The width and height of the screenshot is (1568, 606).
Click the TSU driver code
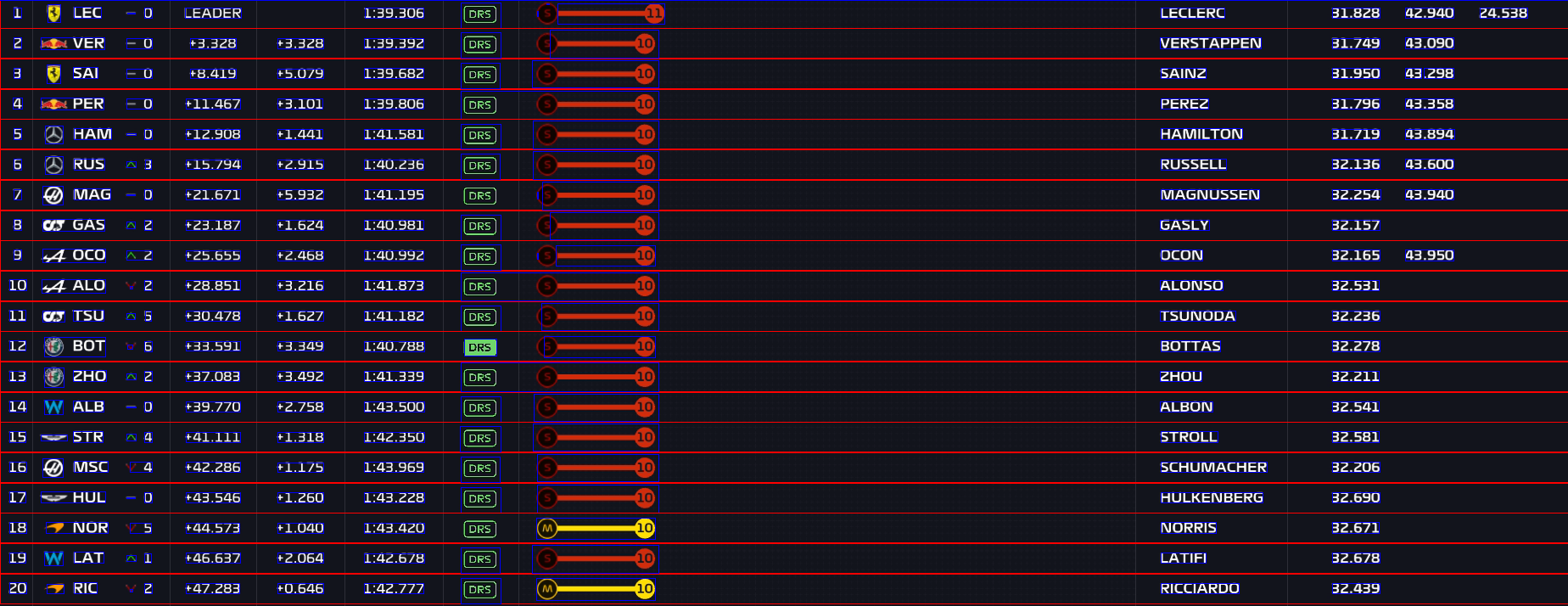tap(88, 316)
